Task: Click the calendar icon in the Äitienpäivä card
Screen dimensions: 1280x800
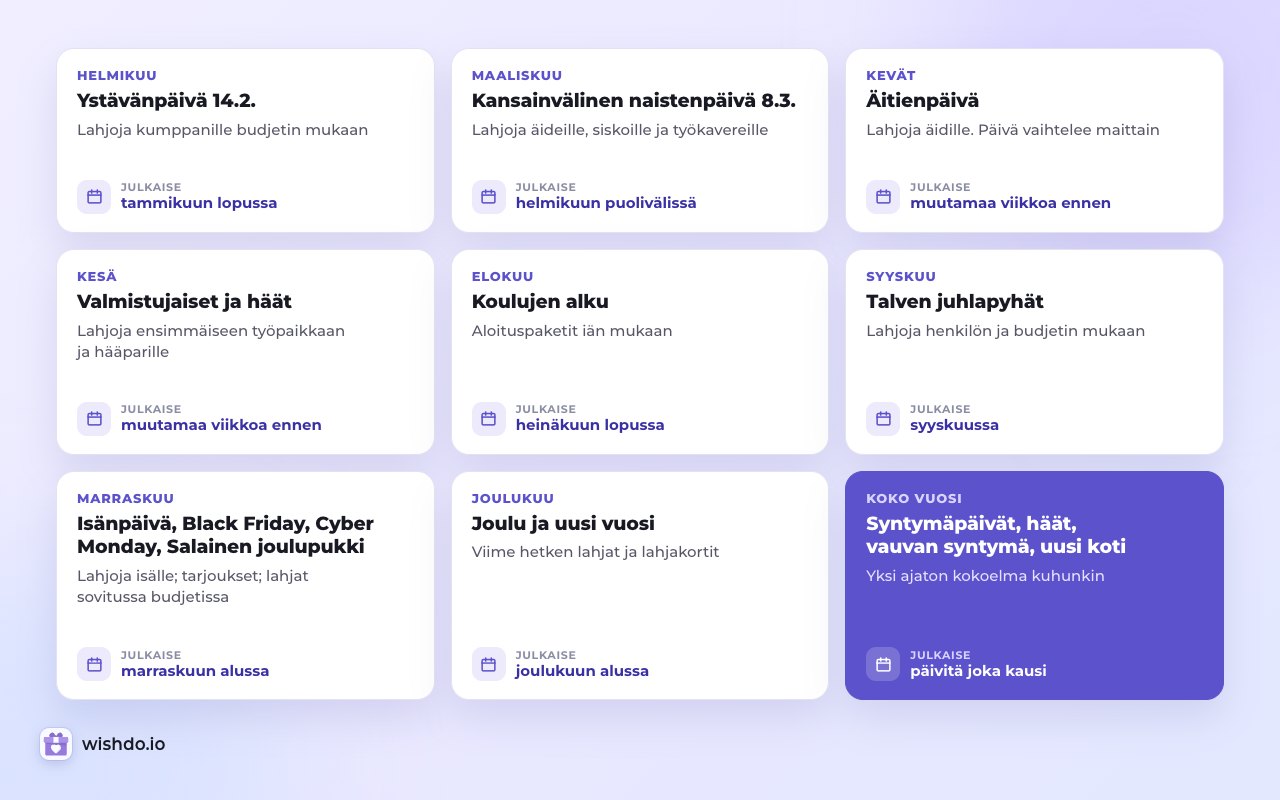Action: click(883, 196)
